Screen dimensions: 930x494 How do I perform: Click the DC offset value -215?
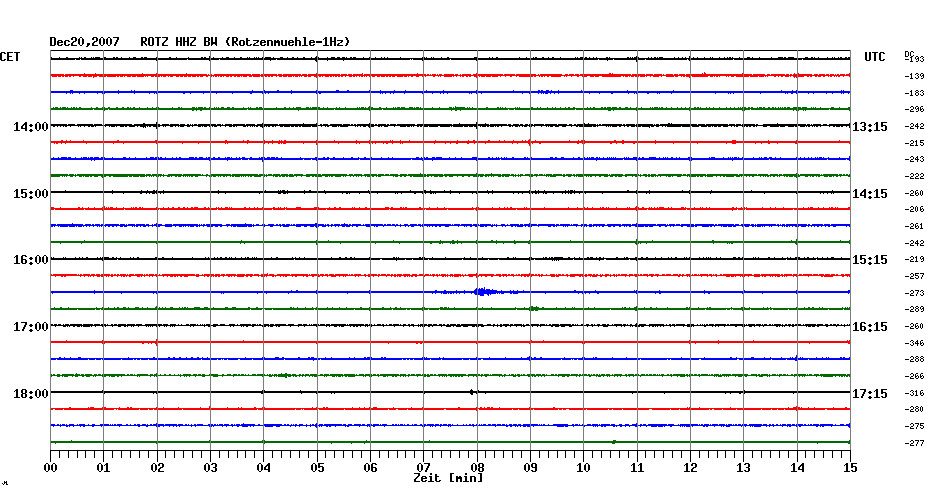coord(914,143)
